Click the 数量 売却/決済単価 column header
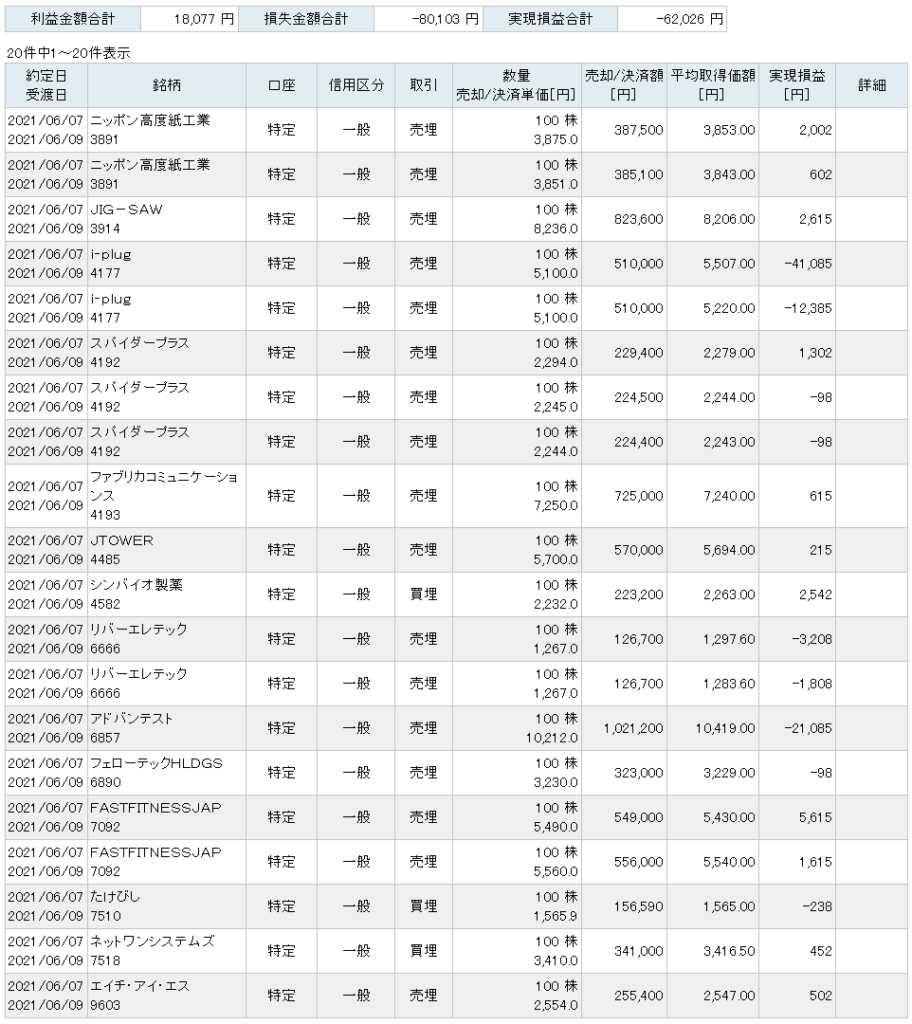 516,86
